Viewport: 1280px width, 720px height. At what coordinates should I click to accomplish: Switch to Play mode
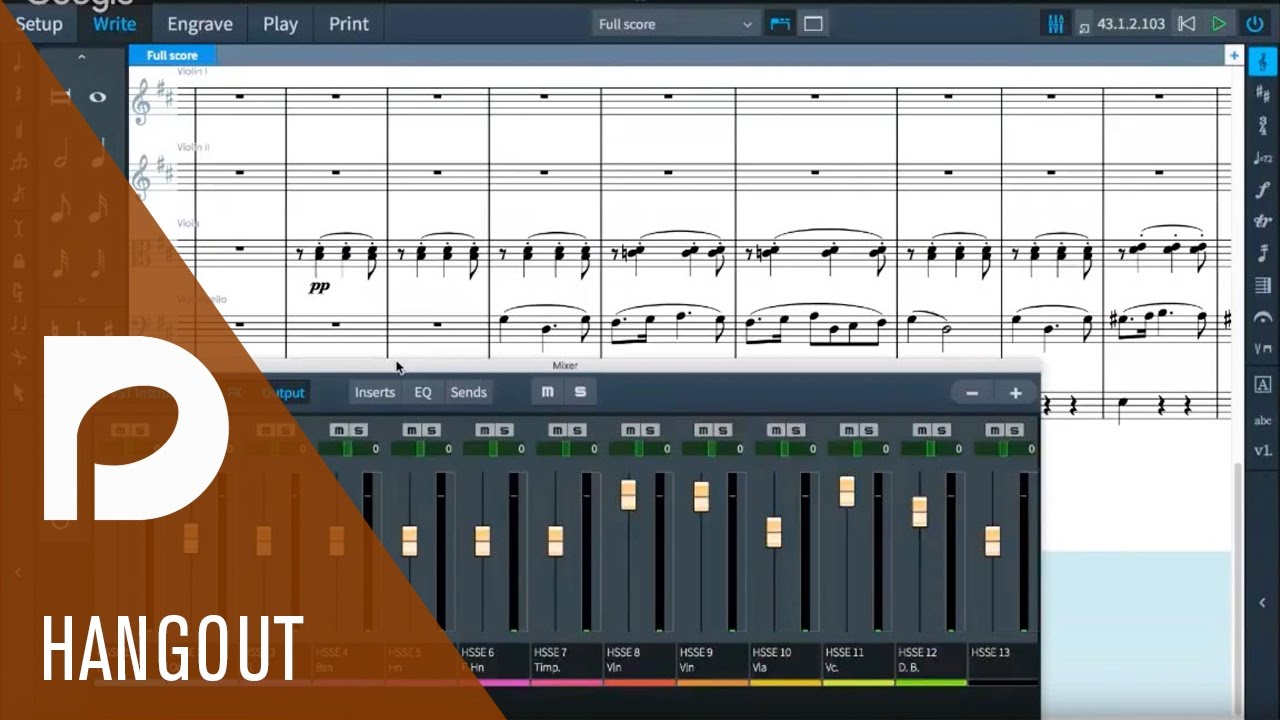(x=280, y=24)
